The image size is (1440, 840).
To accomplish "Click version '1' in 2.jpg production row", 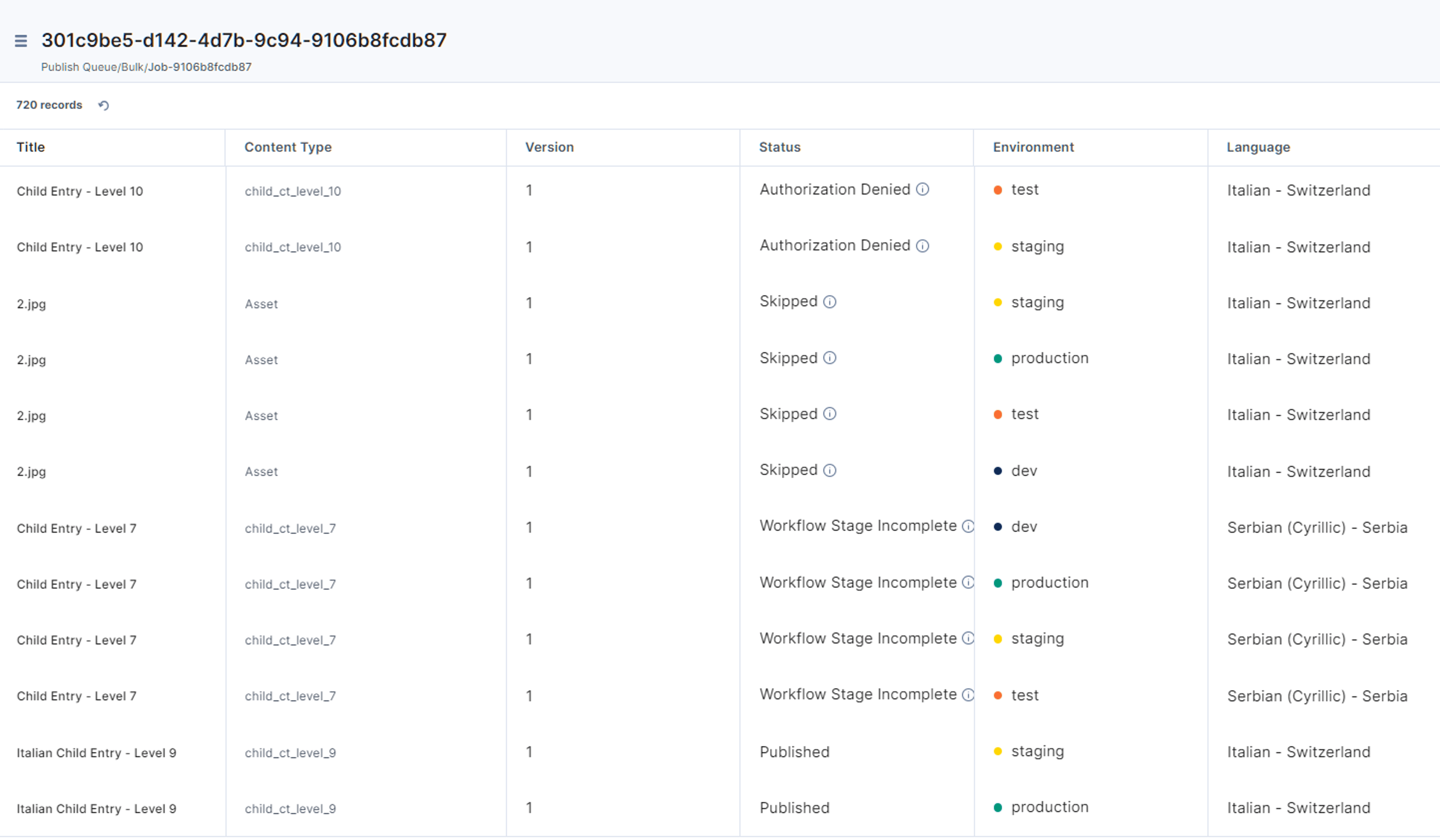I will (529, 359).
